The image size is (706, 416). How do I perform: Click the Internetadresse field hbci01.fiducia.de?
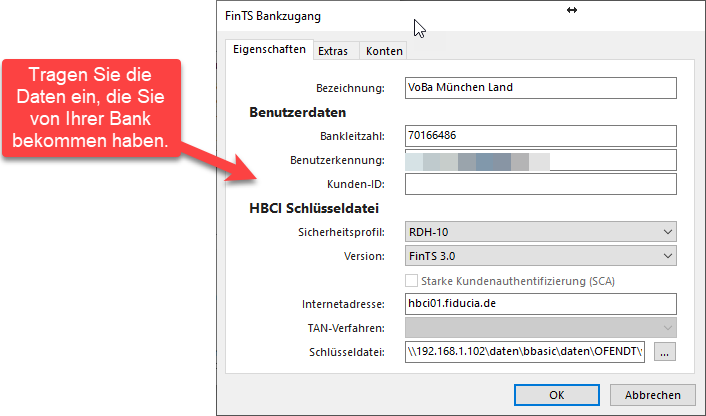click(540, 304)
